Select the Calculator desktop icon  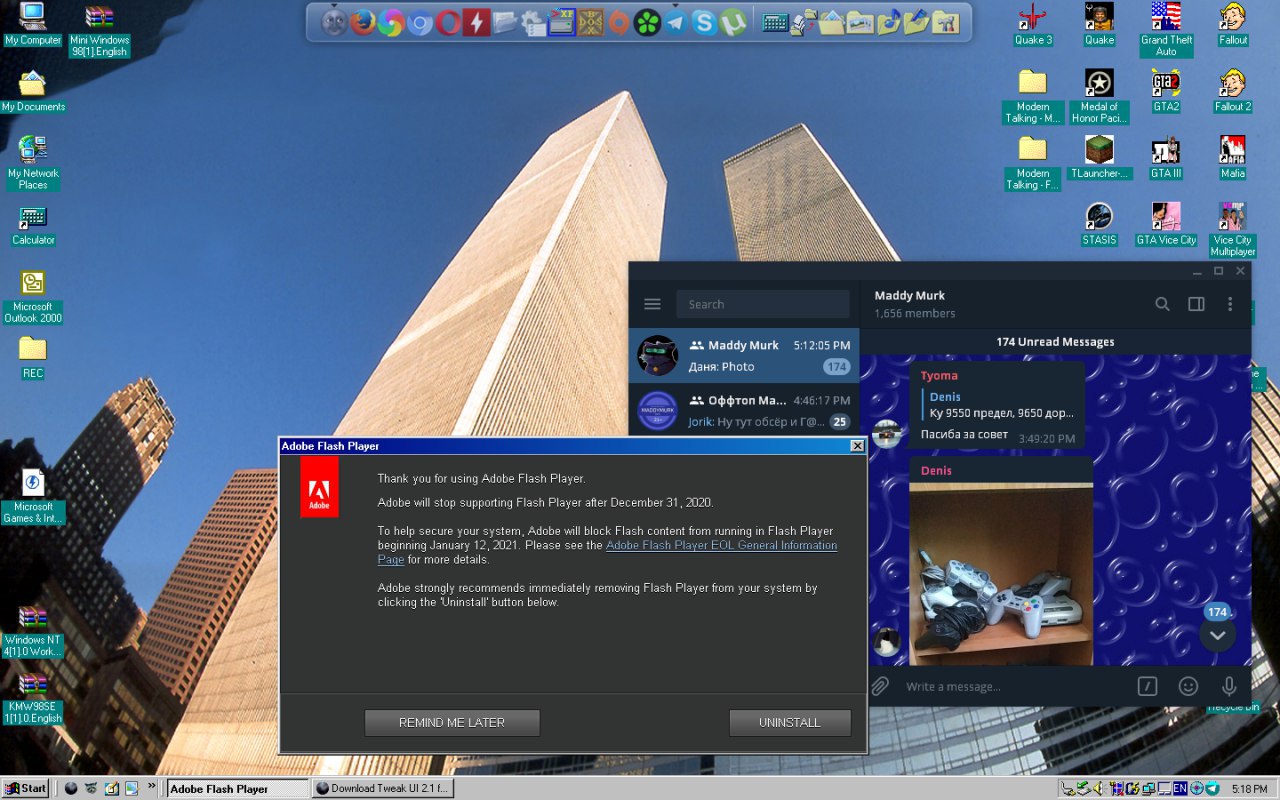(x=33, y=225)
